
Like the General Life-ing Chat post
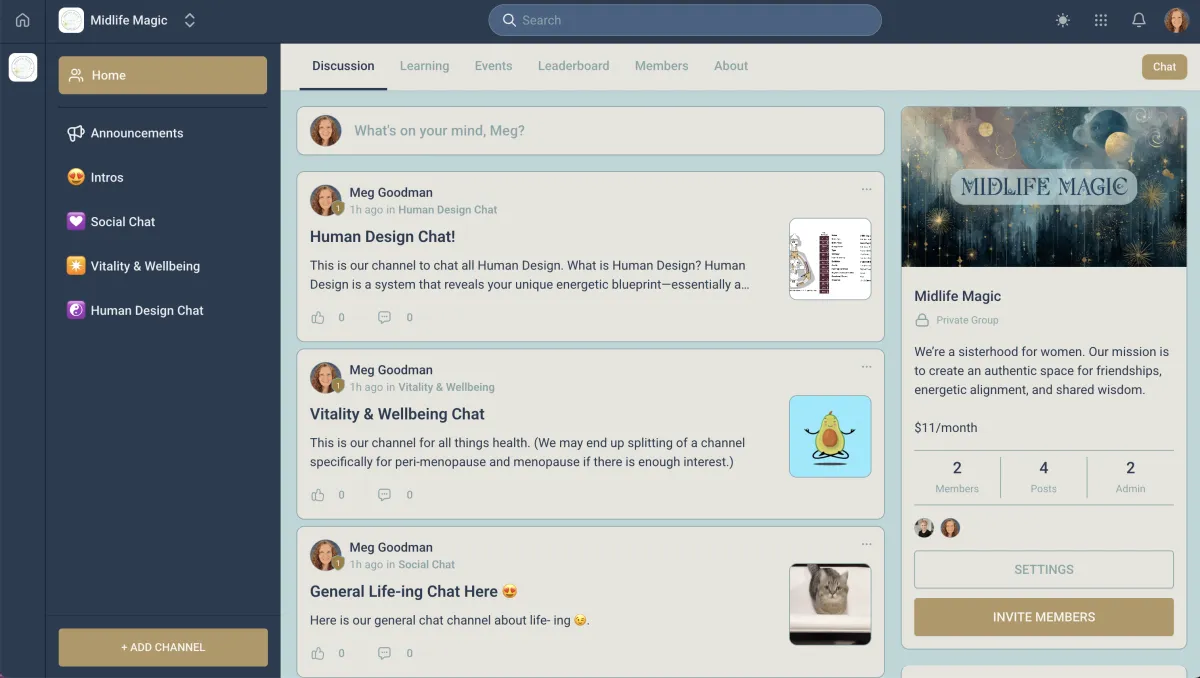tap(318, 653)
